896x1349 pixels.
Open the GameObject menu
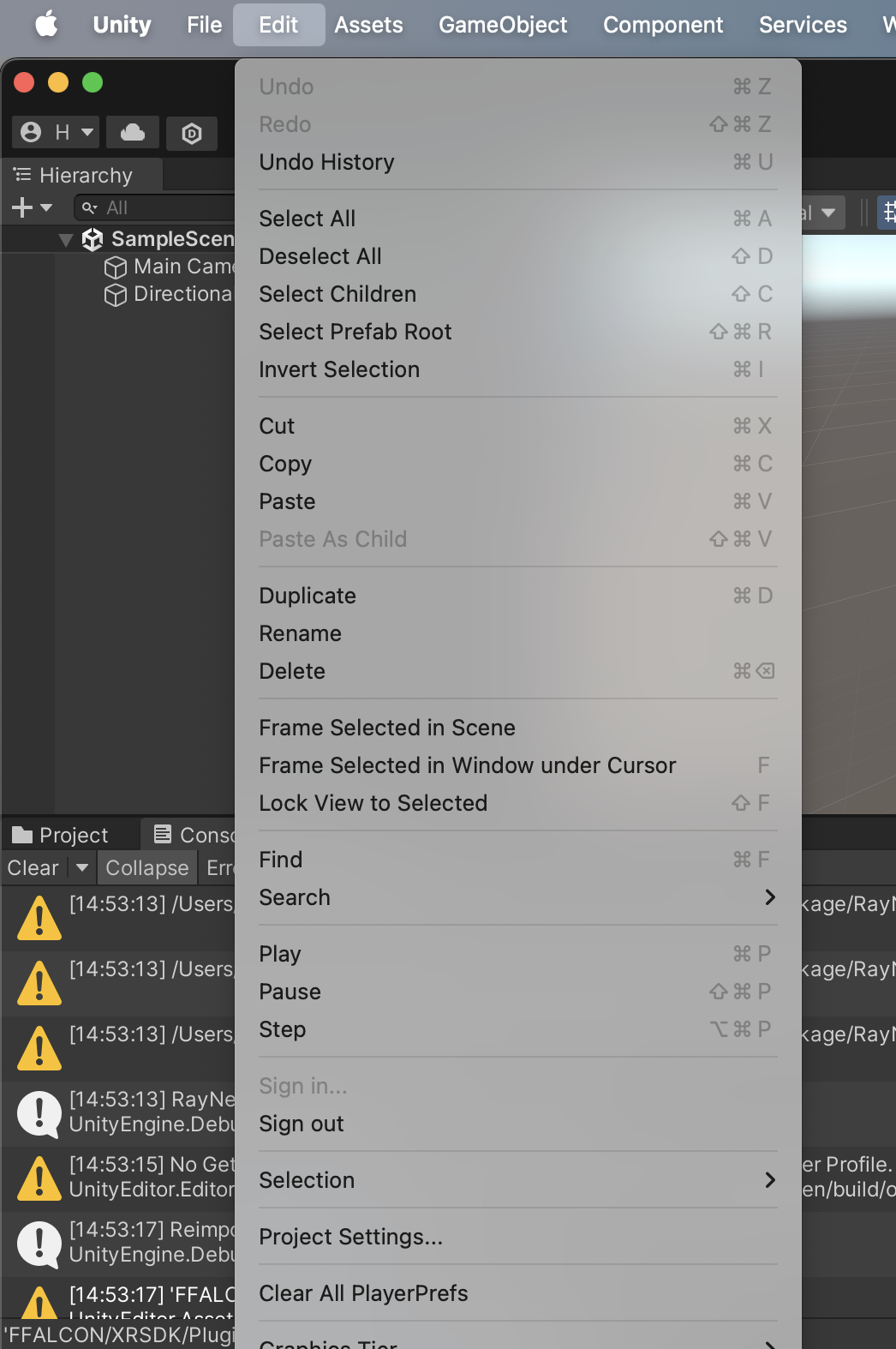pos(503,25)
